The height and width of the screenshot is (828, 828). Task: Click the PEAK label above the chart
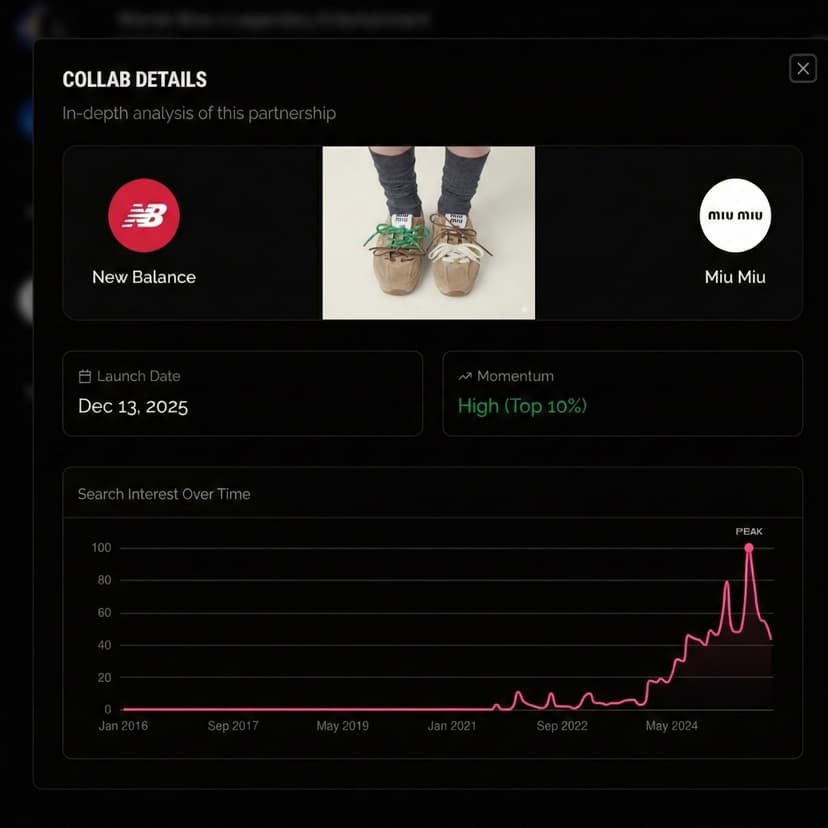tap(749, 532)
